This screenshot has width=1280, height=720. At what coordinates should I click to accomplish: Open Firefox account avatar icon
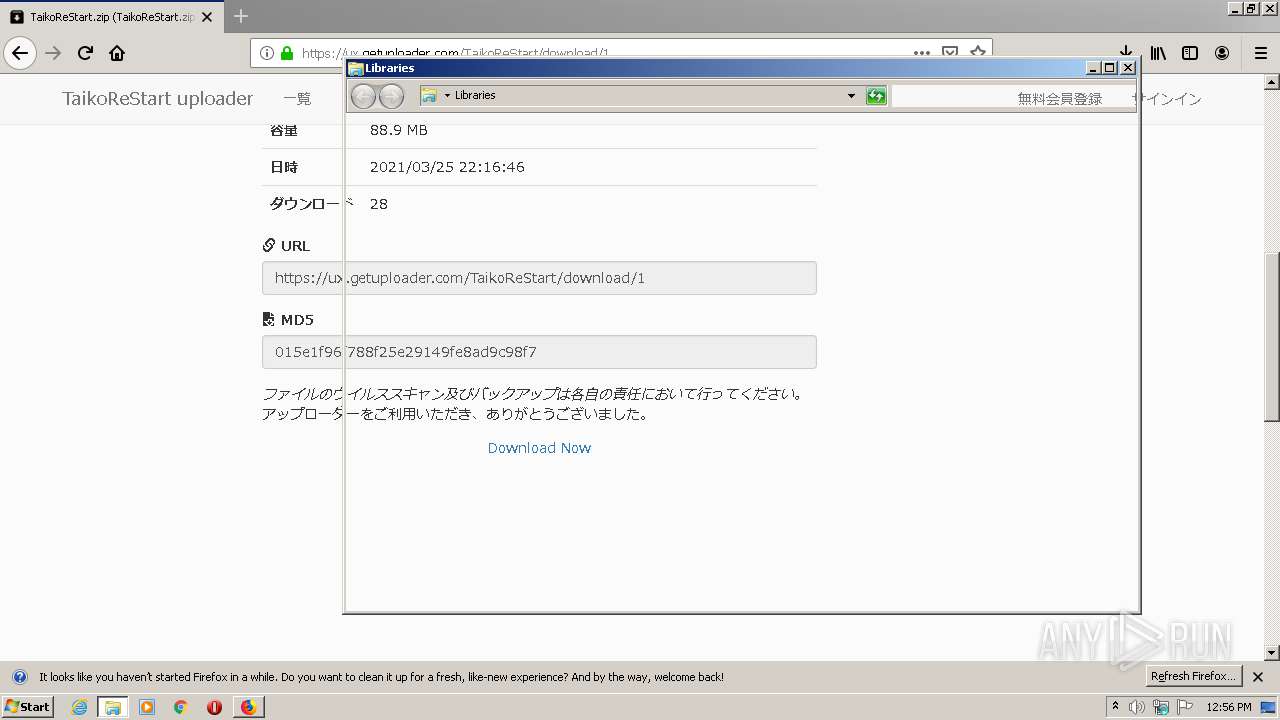coord(1222,53)
